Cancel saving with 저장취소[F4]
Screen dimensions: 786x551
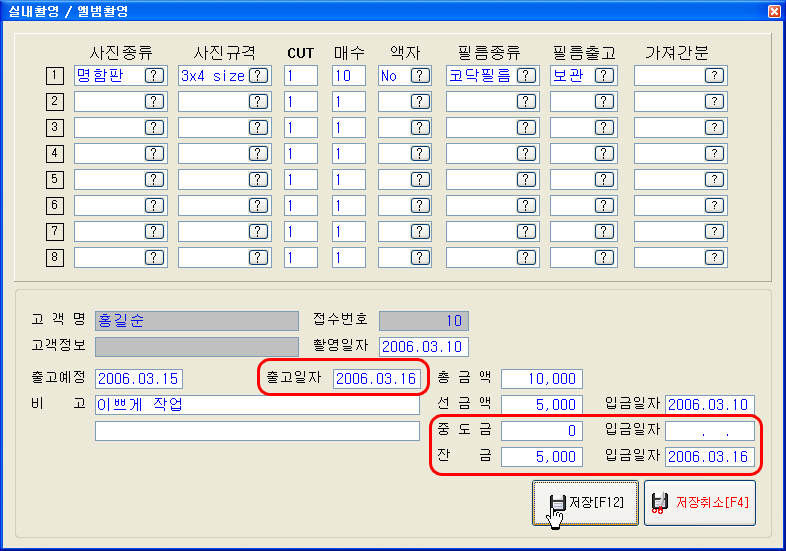pyautogui.click(x=700, y=503)
